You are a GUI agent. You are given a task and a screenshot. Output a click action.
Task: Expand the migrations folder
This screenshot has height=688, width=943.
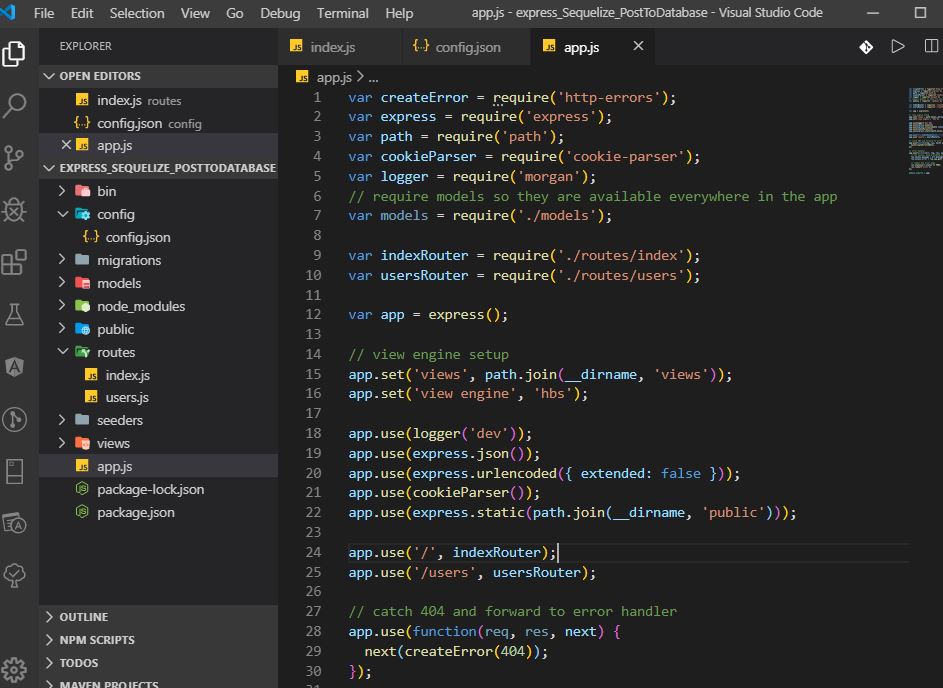tap(158, 260)
